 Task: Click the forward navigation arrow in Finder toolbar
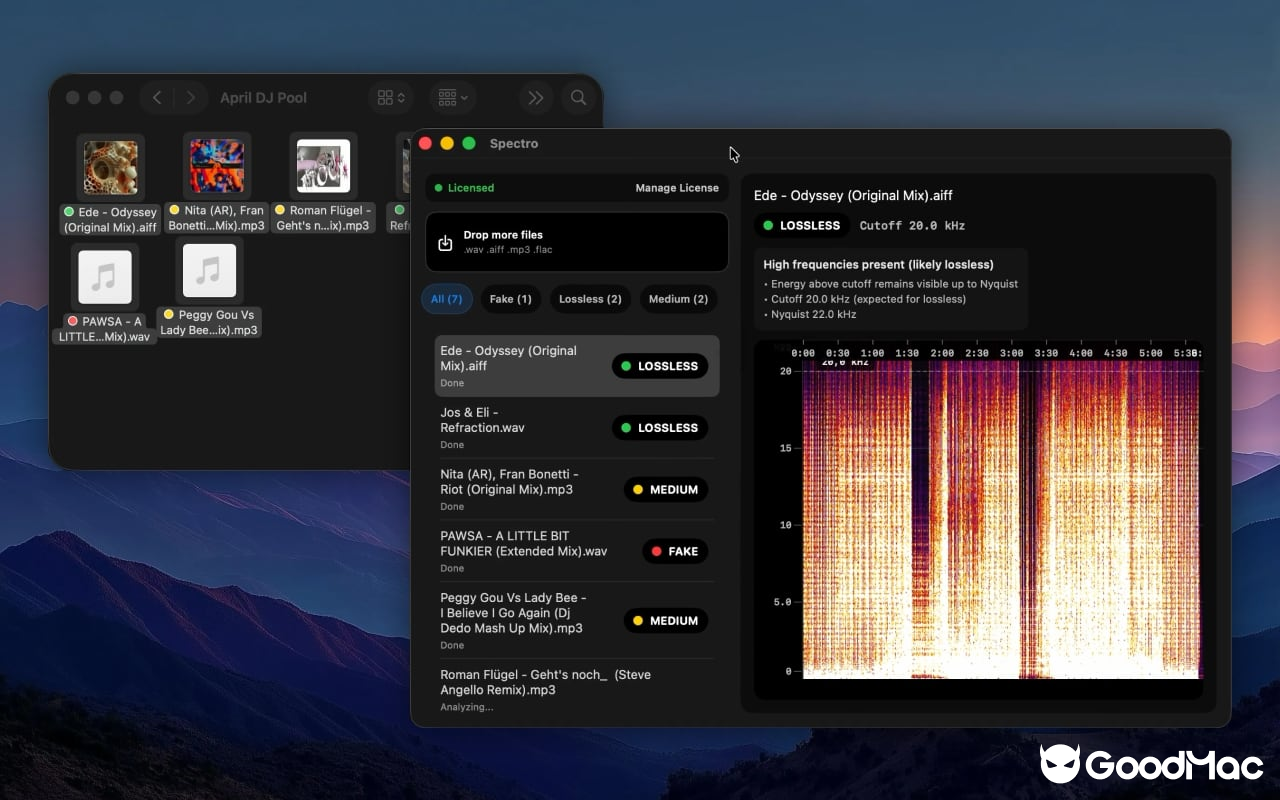tap(190, 97)
